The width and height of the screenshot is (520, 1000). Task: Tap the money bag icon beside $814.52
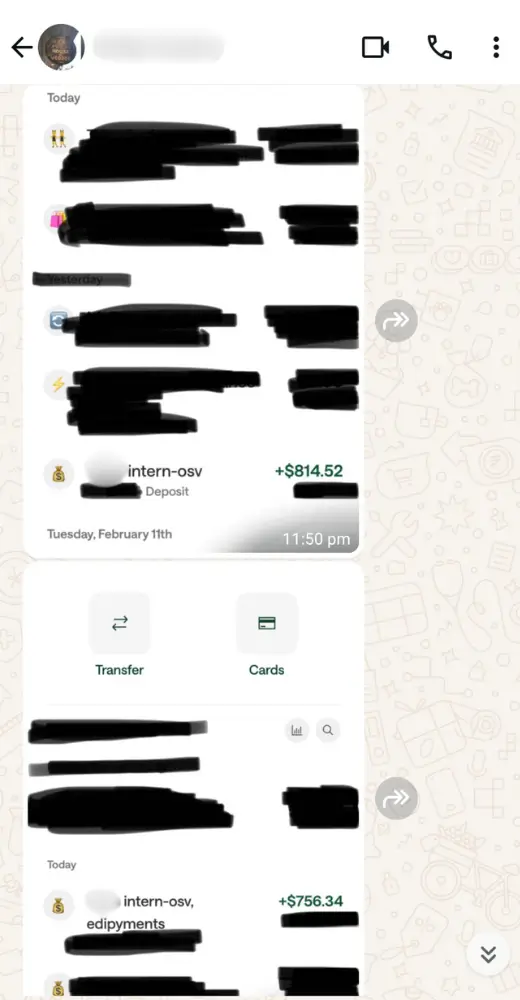click(x=58, y=474)
